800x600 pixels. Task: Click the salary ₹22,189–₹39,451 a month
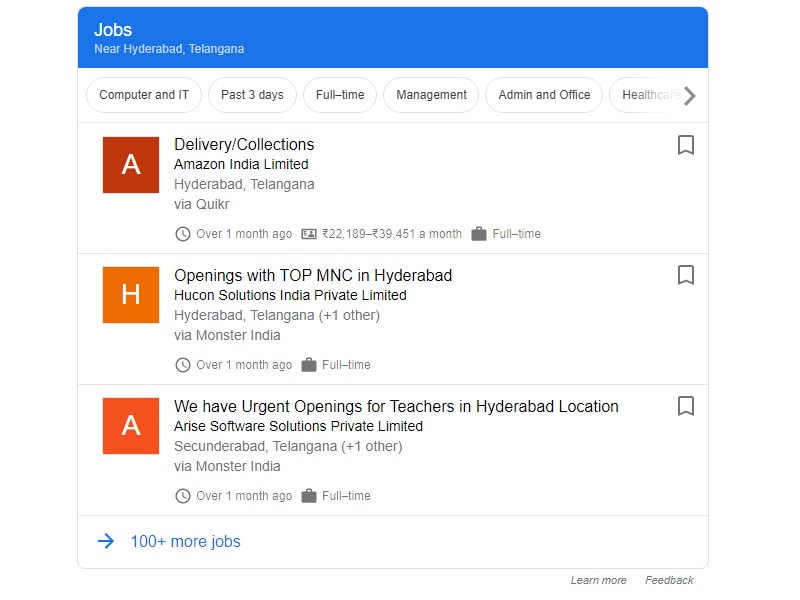391,234
